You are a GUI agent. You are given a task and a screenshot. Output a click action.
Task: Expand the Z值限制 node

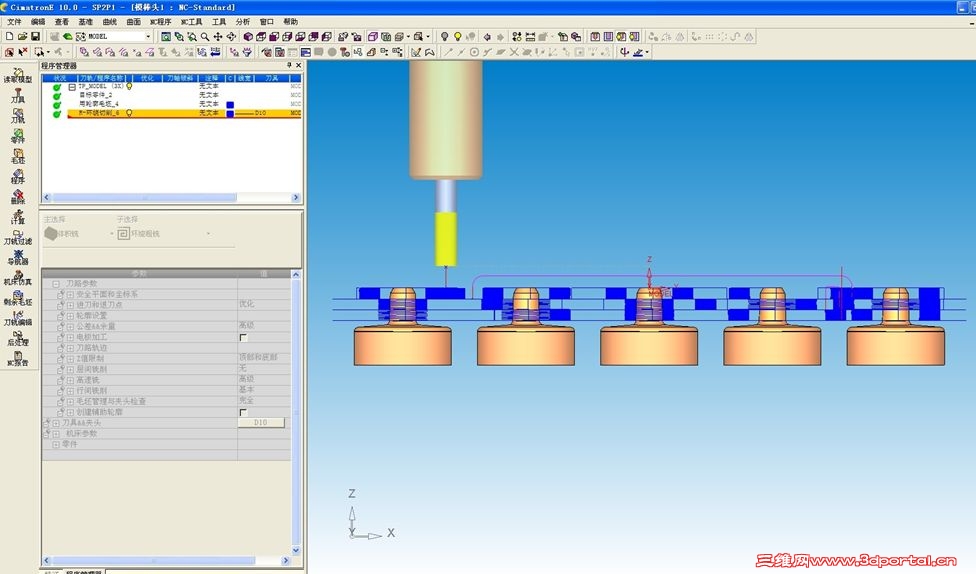[x=70, y=359]
